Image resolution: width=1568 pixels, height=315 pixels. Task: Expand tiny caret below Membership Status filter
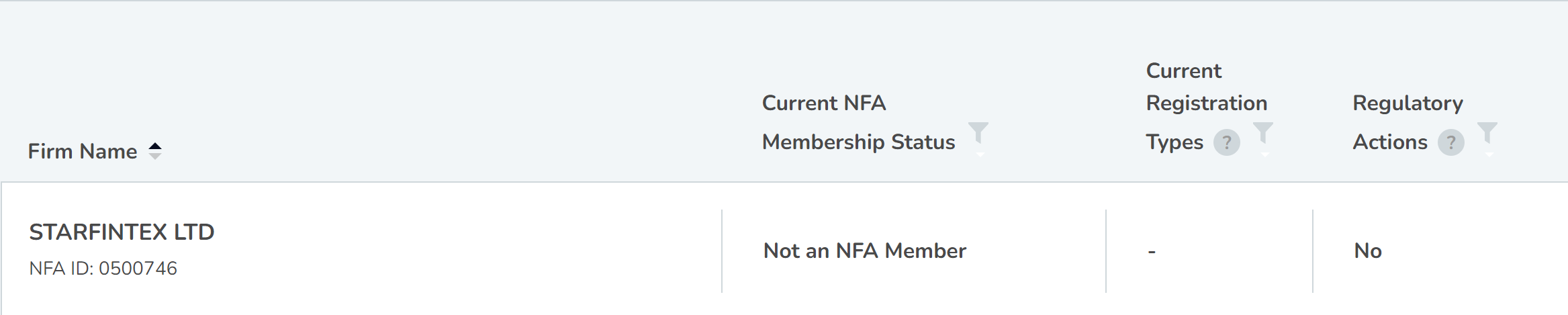(x=980, y=155)
